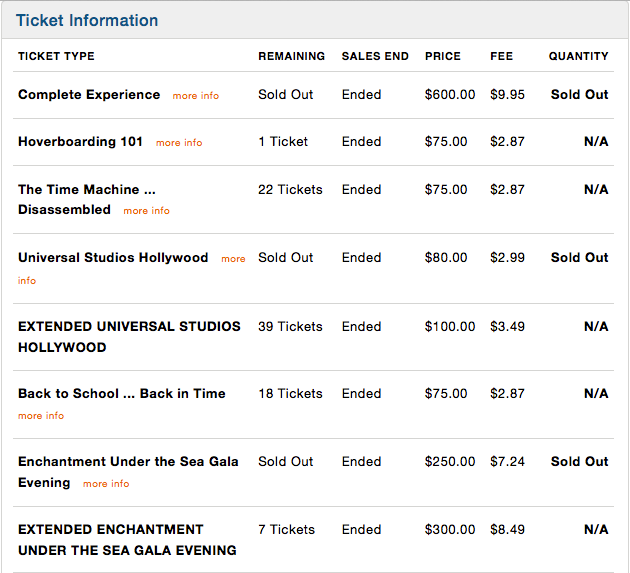Click Ended in the Hoverboarding 101 row
This screenshot has height=573, width=630.
361,141
